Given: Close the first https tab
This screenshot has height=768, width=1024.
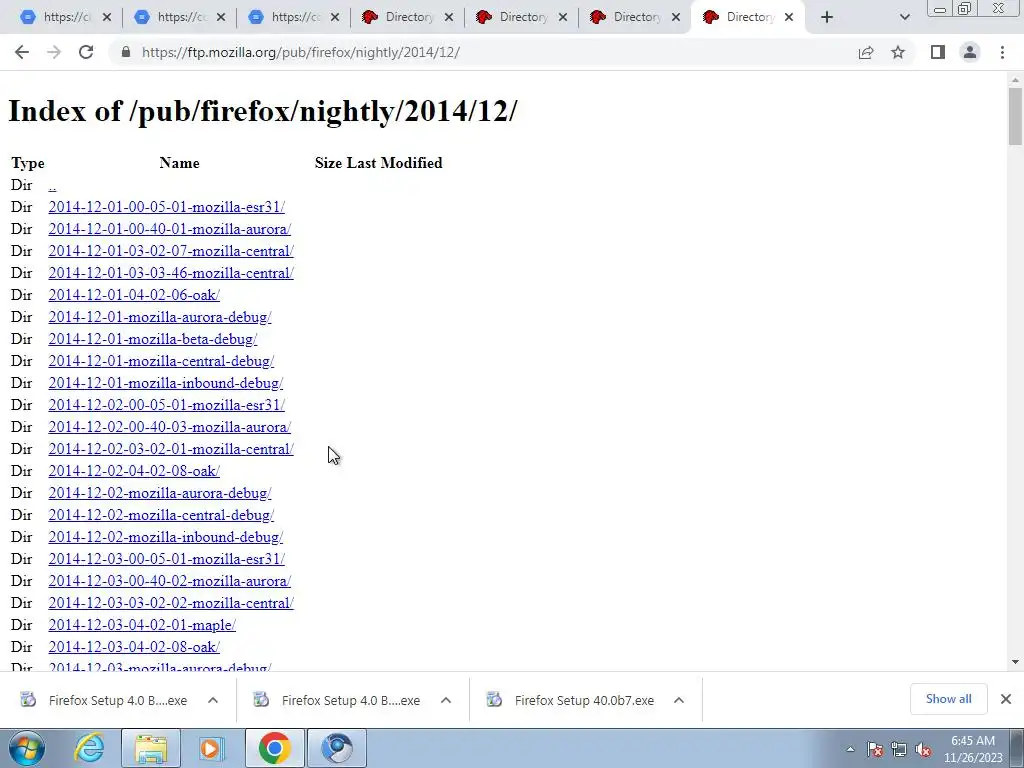Looking at the screenshot, I should 107,18.
